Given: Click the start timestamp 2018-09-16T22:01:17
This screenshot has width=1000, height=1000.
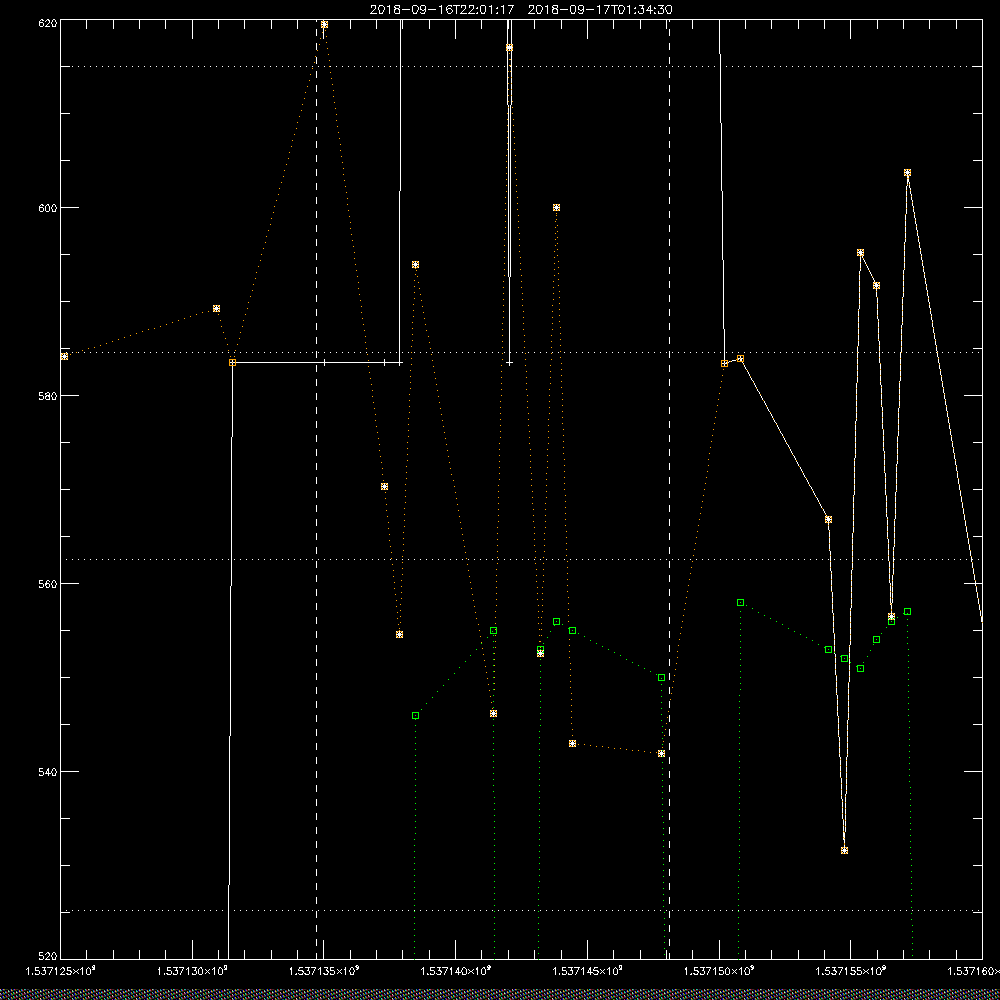Looking at the screenshot, I should coord(442,10).
